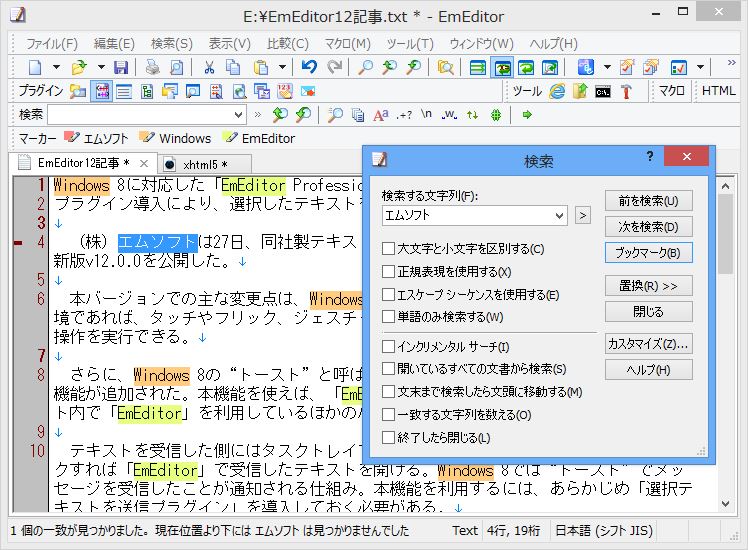Click the Match Case 'Aa' icon

(380, 115)
